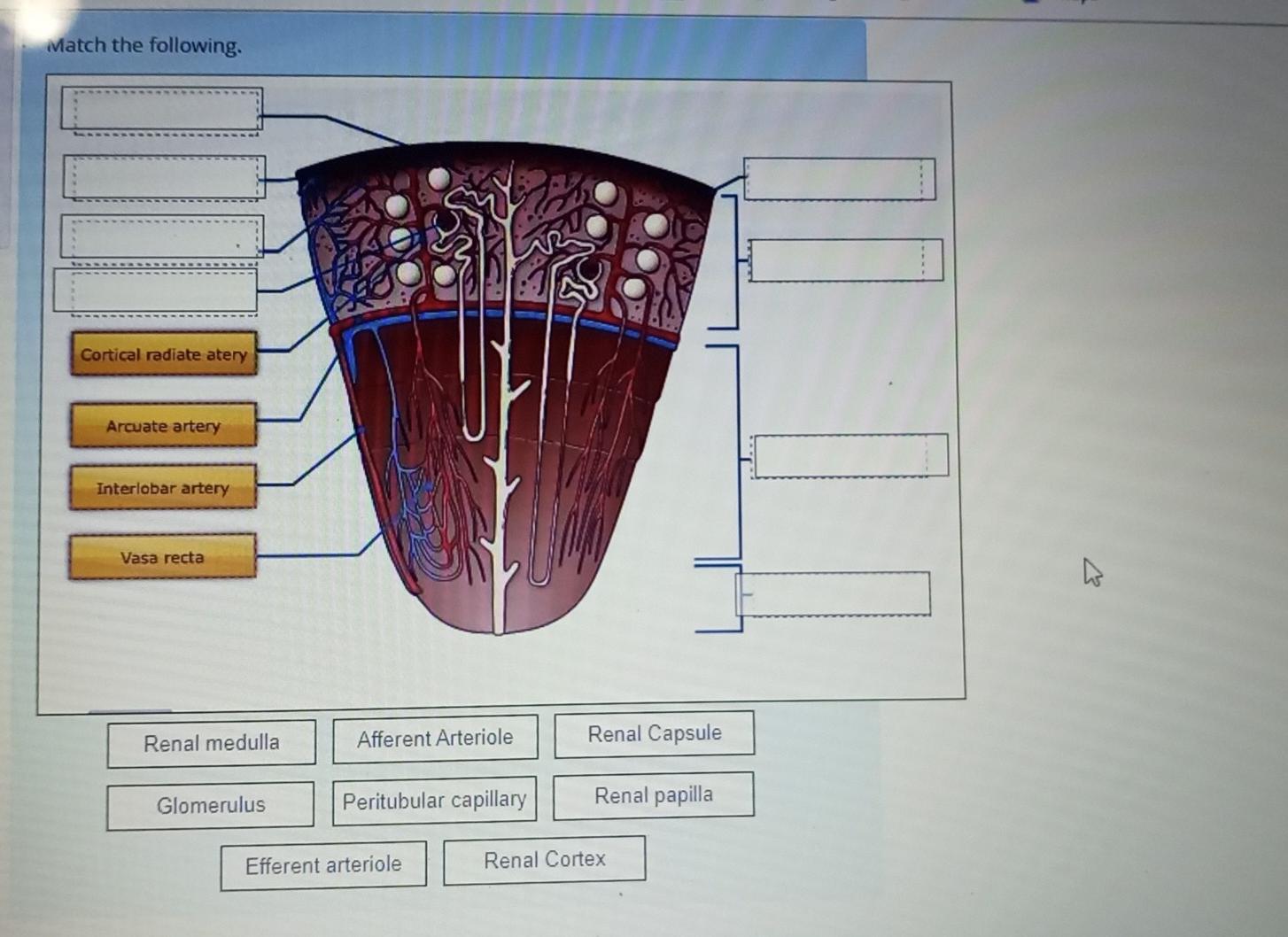Click the empty answer box near vasa recta region
The height and width of the screenshot is (937, 1288).
tap(848, 455)
